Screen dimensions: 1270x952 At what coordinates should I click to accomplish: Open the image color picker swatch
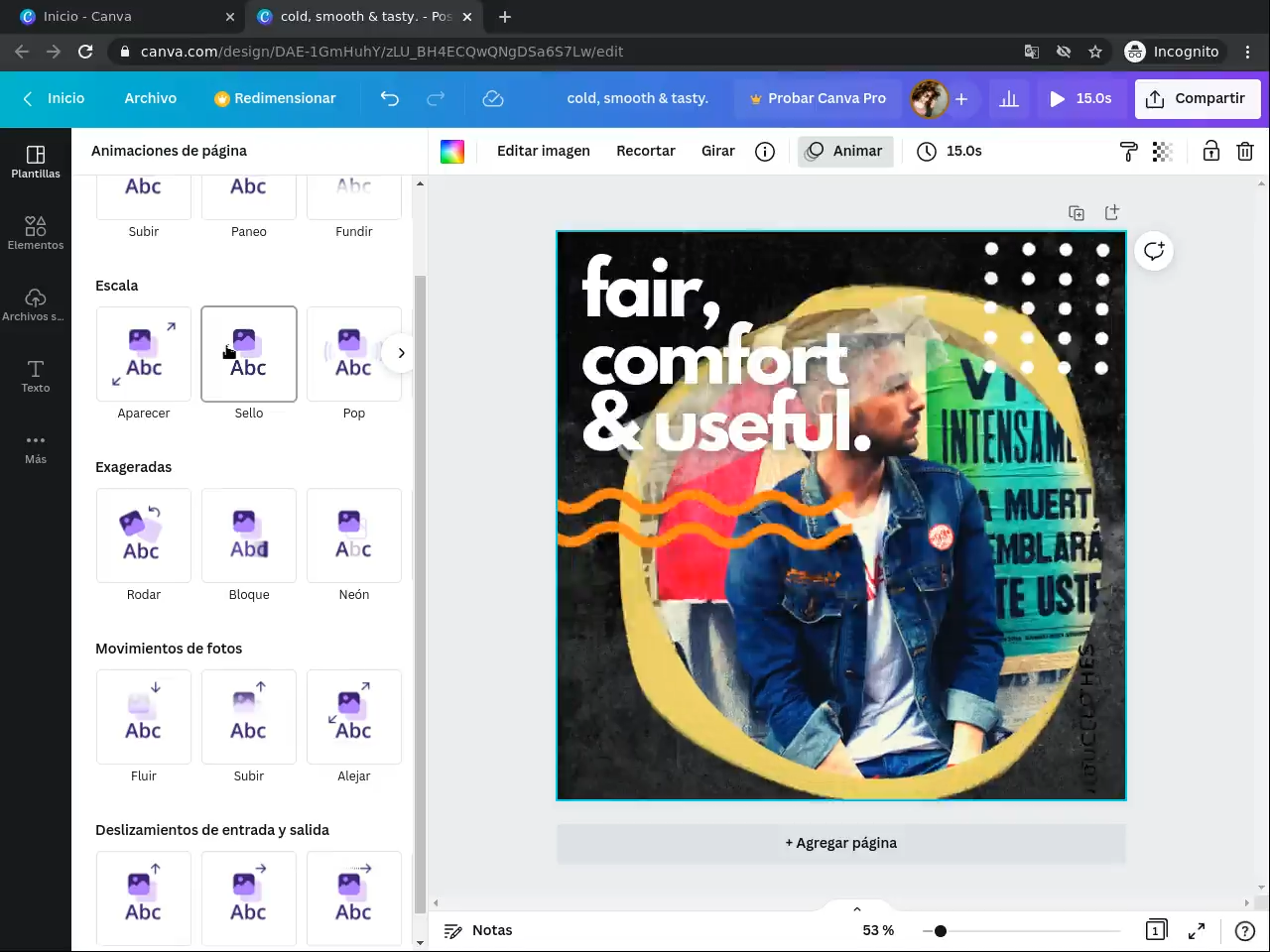pos(452,151)
